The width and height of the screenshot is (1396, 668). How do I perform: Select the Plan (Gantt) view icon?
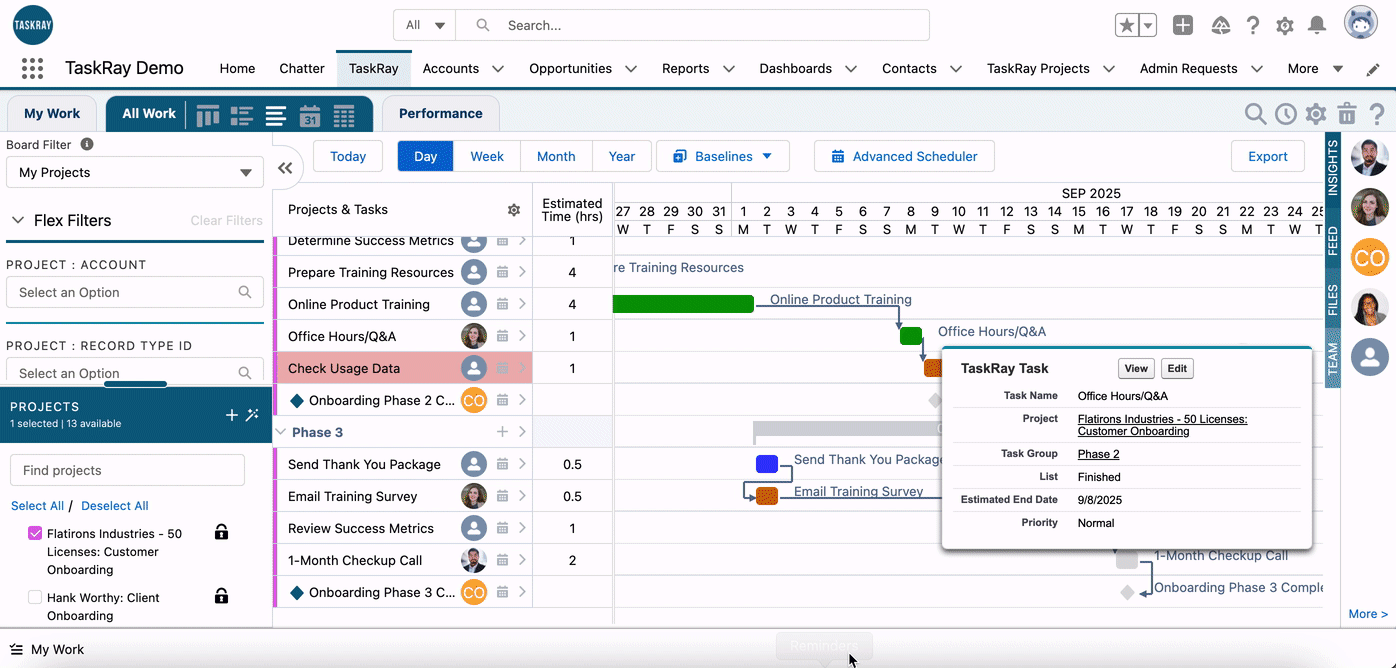tap(276, 115)
